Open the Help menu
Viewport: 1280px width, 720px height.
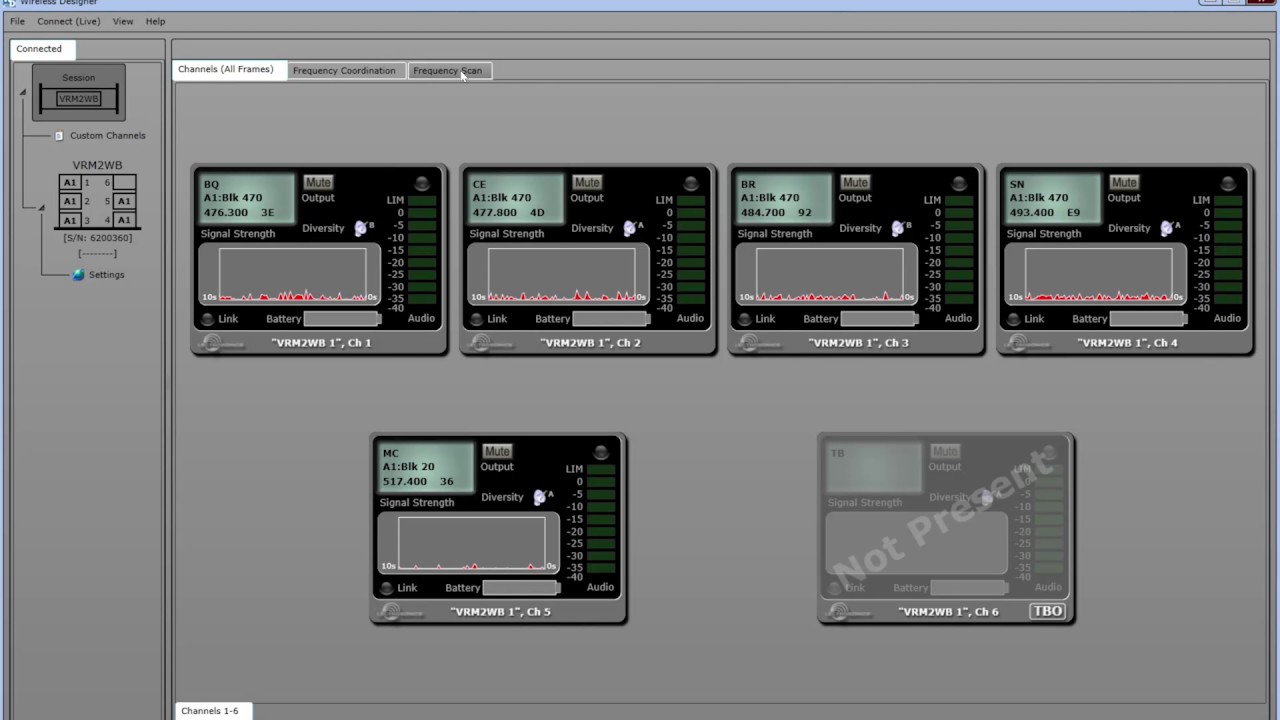[x=155, y=21]
